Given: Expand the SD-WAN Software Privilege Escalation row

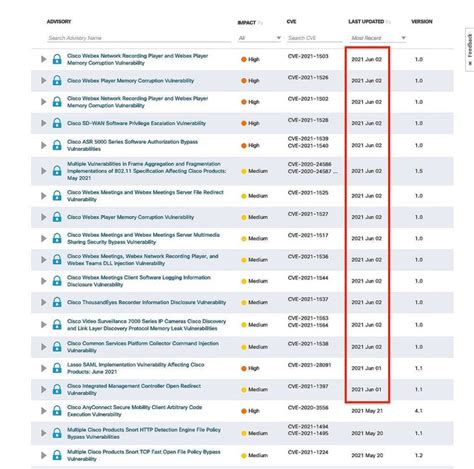Looking at the screenshot, I should coord(43,123).
